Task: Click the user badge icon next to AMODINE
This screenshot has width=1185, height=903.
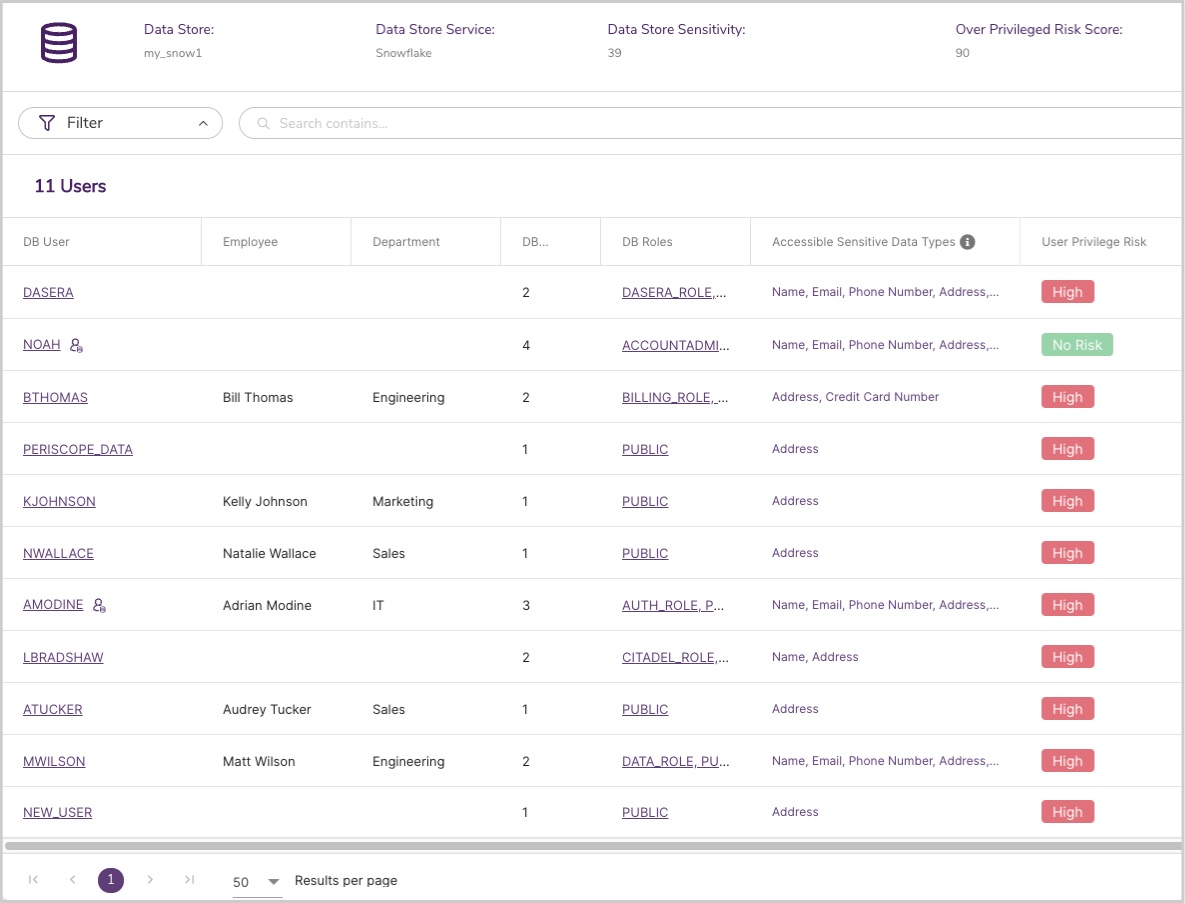Action: 99,606
